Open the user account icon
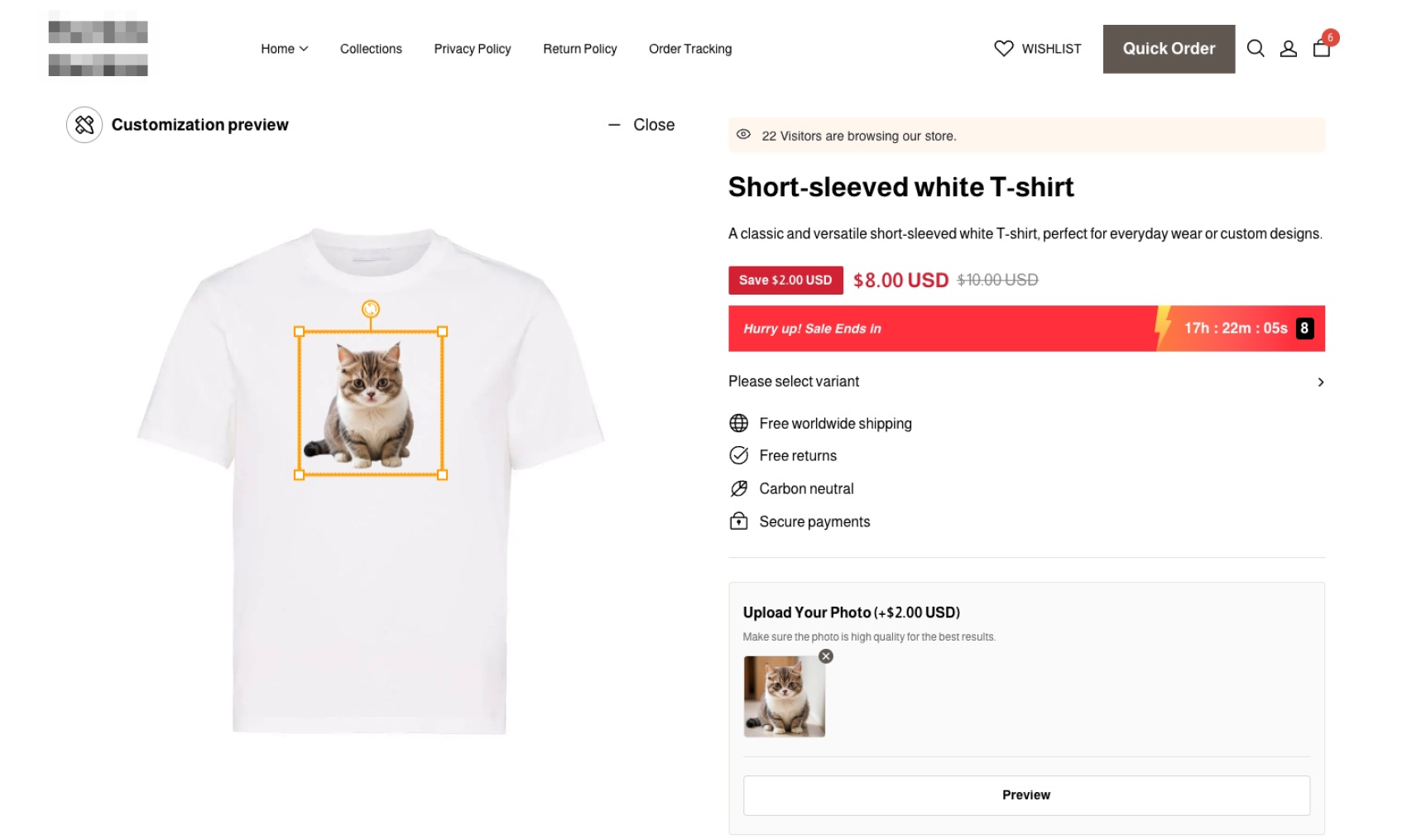 coord(1288,49)
